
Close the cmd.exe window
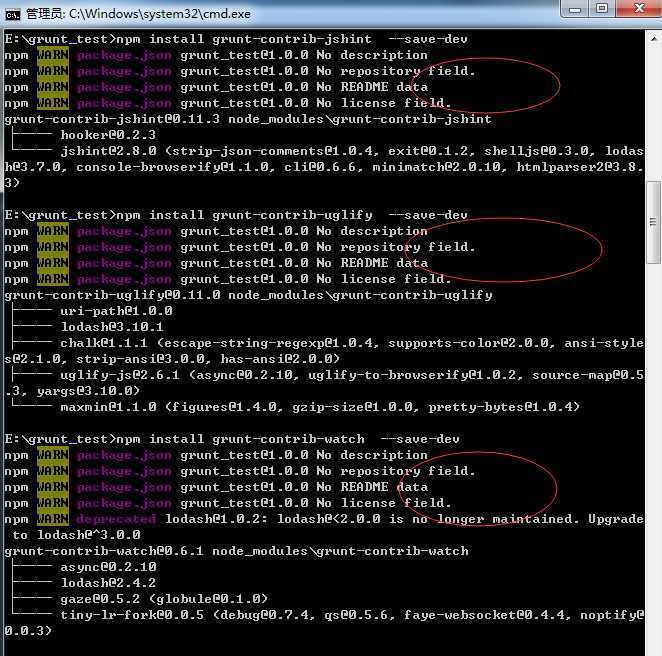pos(639,8)
